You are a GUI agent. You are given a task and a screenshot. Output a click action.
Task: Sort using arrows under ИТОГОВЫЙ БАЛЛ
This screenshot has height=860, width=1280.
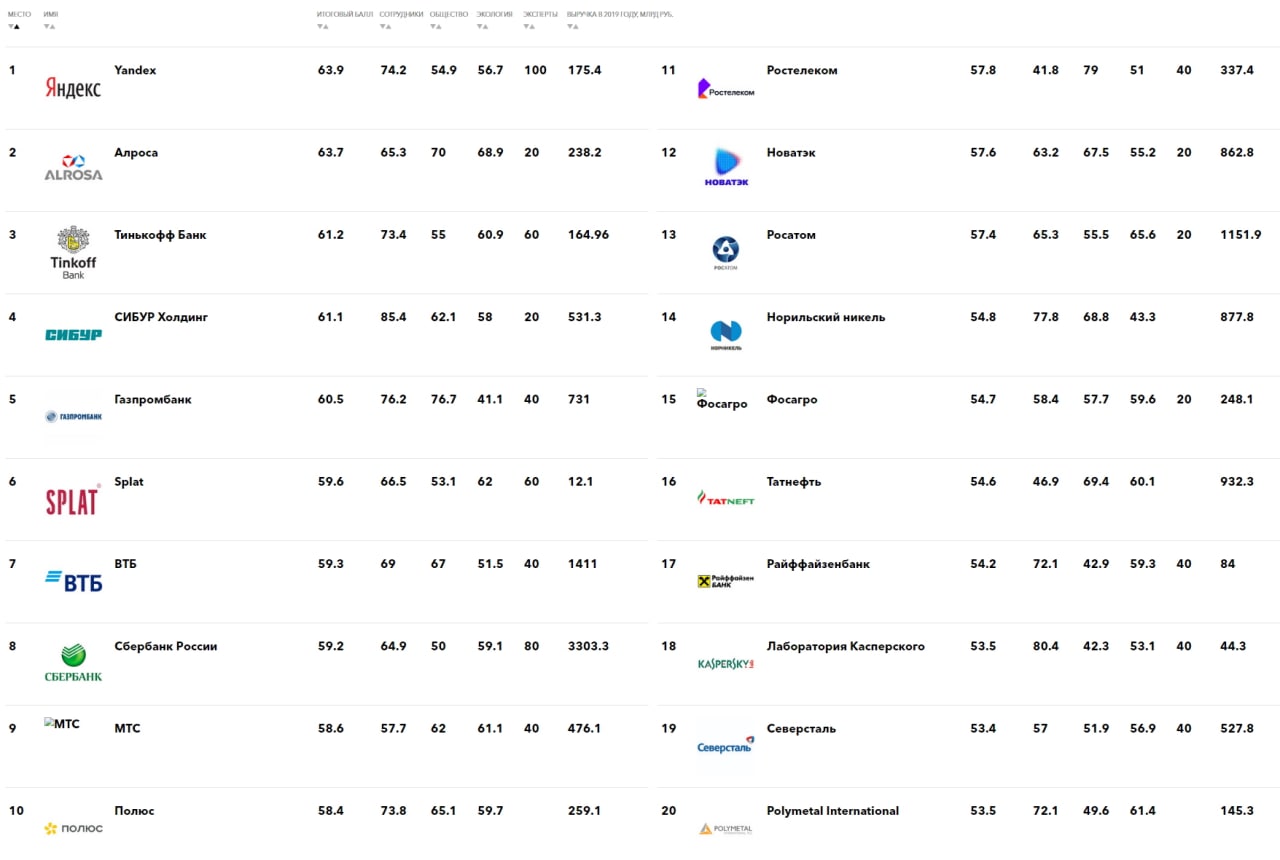click(323, 27)
